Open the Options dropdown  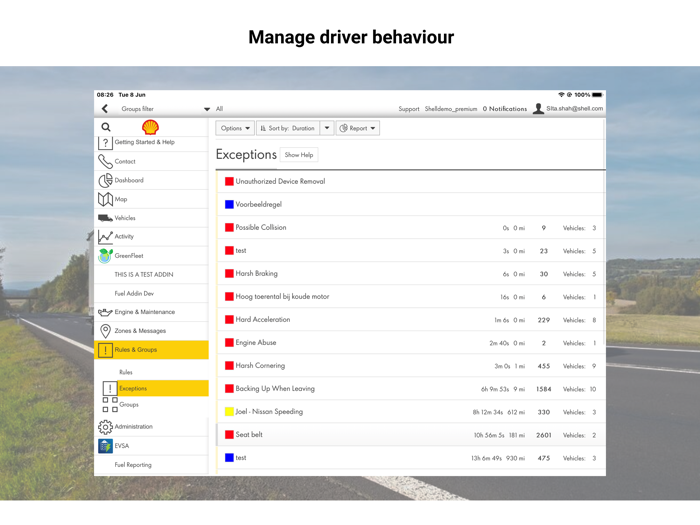tap(235, 128)
